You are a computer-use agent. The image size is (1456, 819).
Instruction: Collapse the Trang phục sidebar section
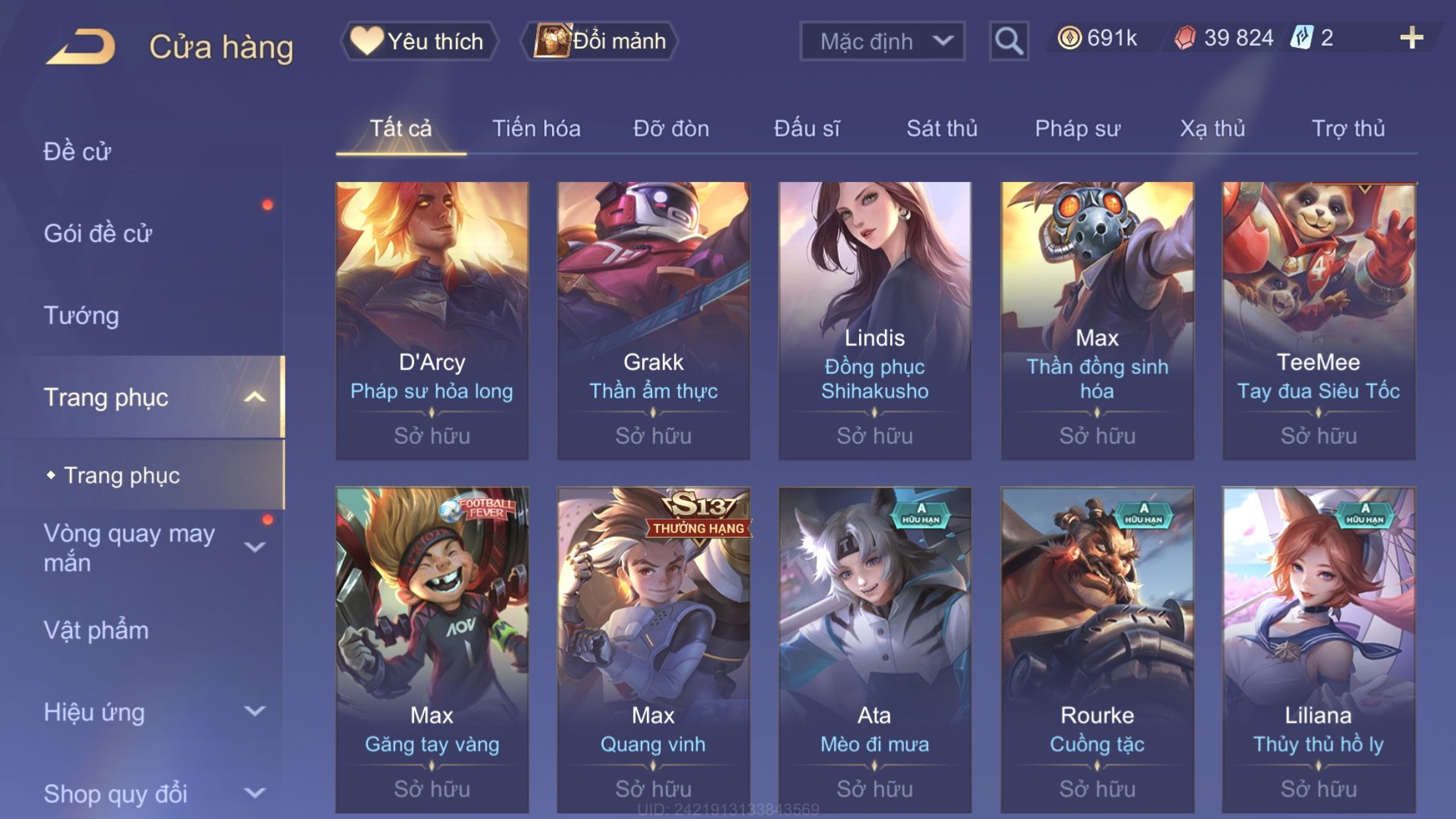pos(255,397)
